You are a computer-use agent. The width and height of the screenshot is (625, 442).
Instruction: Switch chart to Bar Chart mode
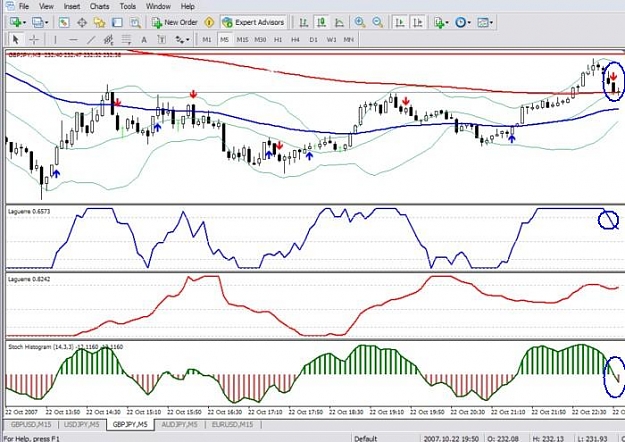pos(304,23)
